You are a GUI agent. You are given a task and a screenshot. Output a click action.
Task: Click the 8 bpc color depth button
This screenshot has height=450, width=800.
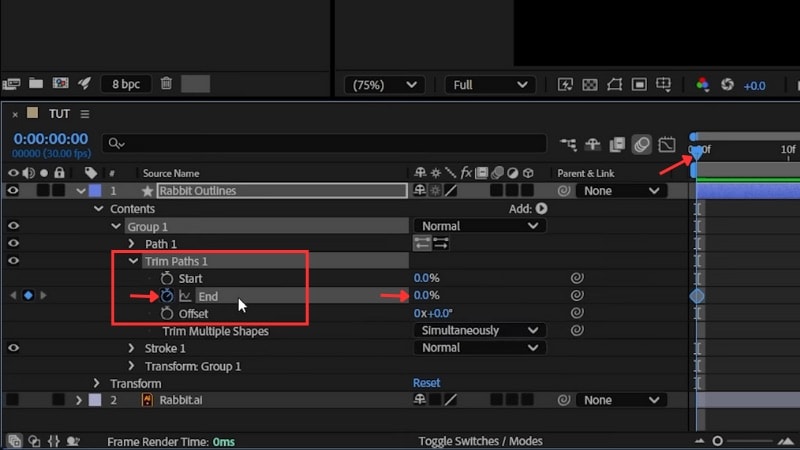pos(126,84)
